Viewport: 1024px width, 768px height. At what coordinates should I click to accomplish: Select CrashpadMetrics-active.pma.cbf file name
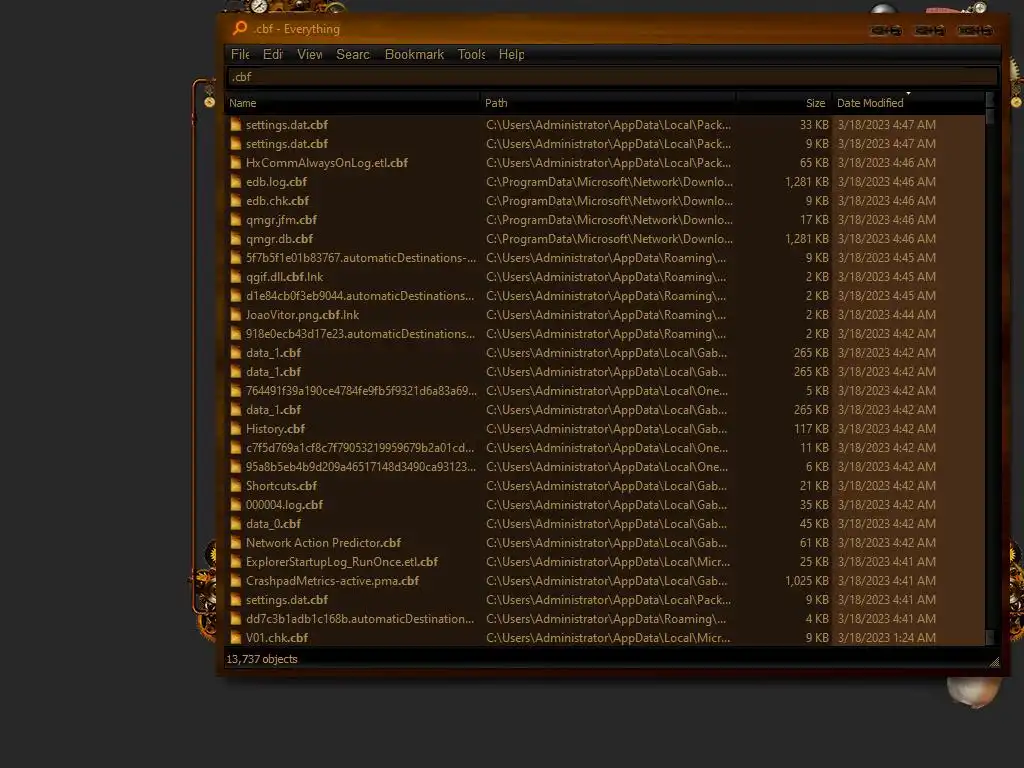click(x=332, y=581)
